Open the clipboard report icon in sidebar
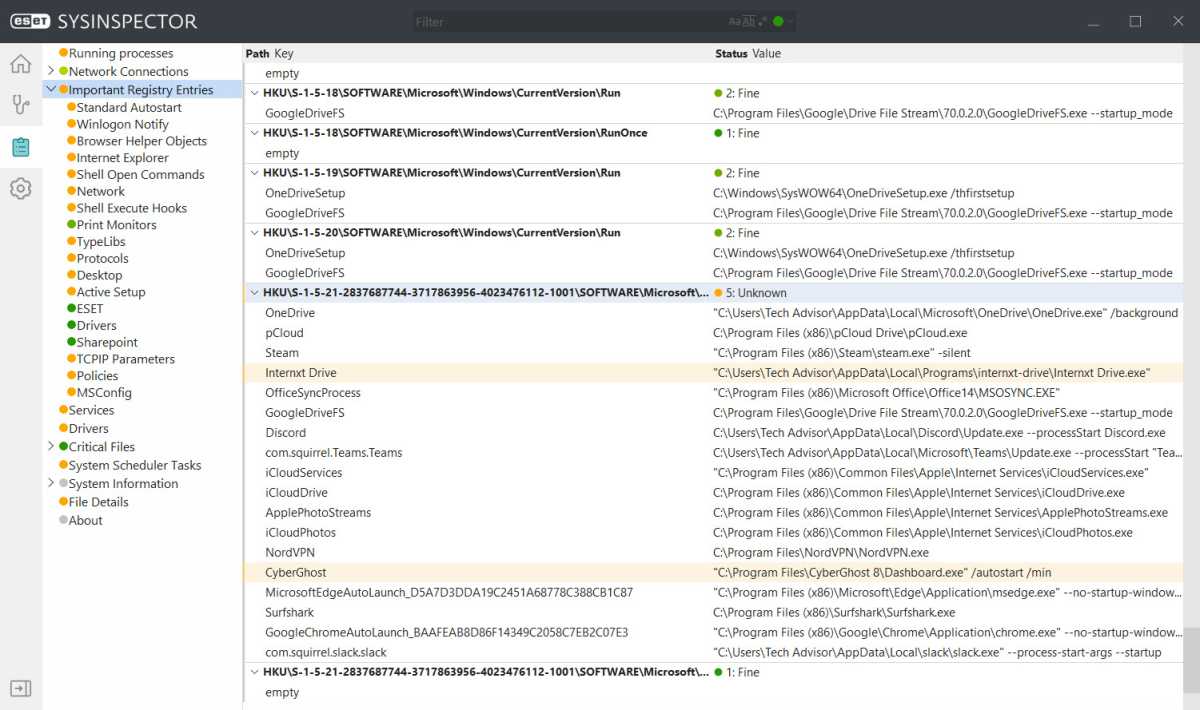Viewport: 1200px width, 710px height. tap(20, 147)
